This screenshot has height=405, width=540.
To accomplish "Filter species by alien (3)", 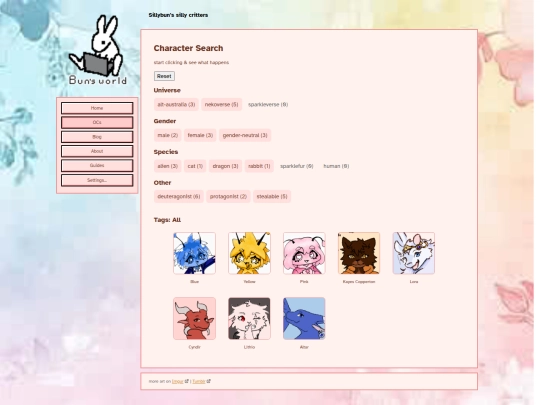I will [167, 166].
